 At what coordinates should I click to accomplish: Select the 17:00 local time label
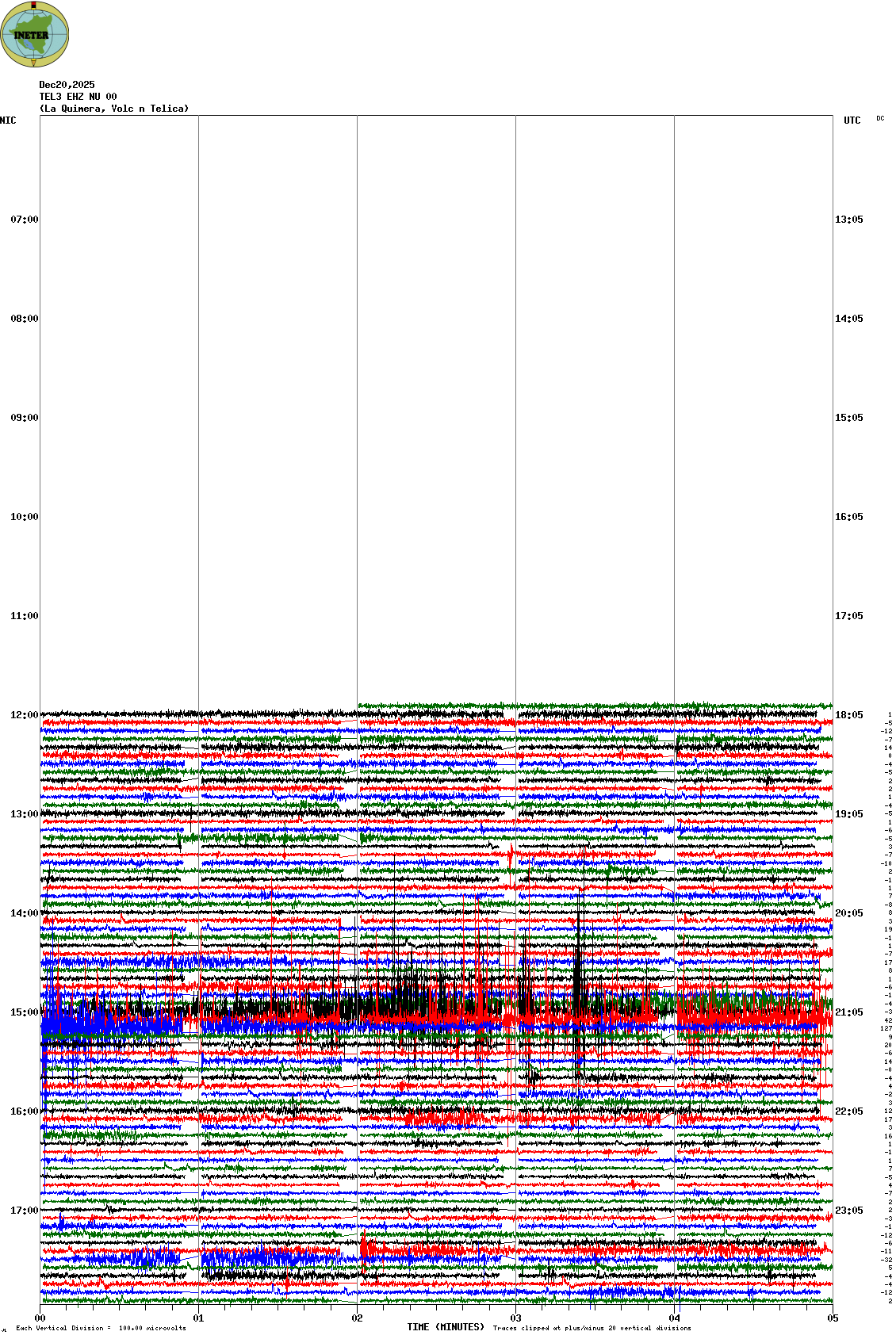point(24,1211)
